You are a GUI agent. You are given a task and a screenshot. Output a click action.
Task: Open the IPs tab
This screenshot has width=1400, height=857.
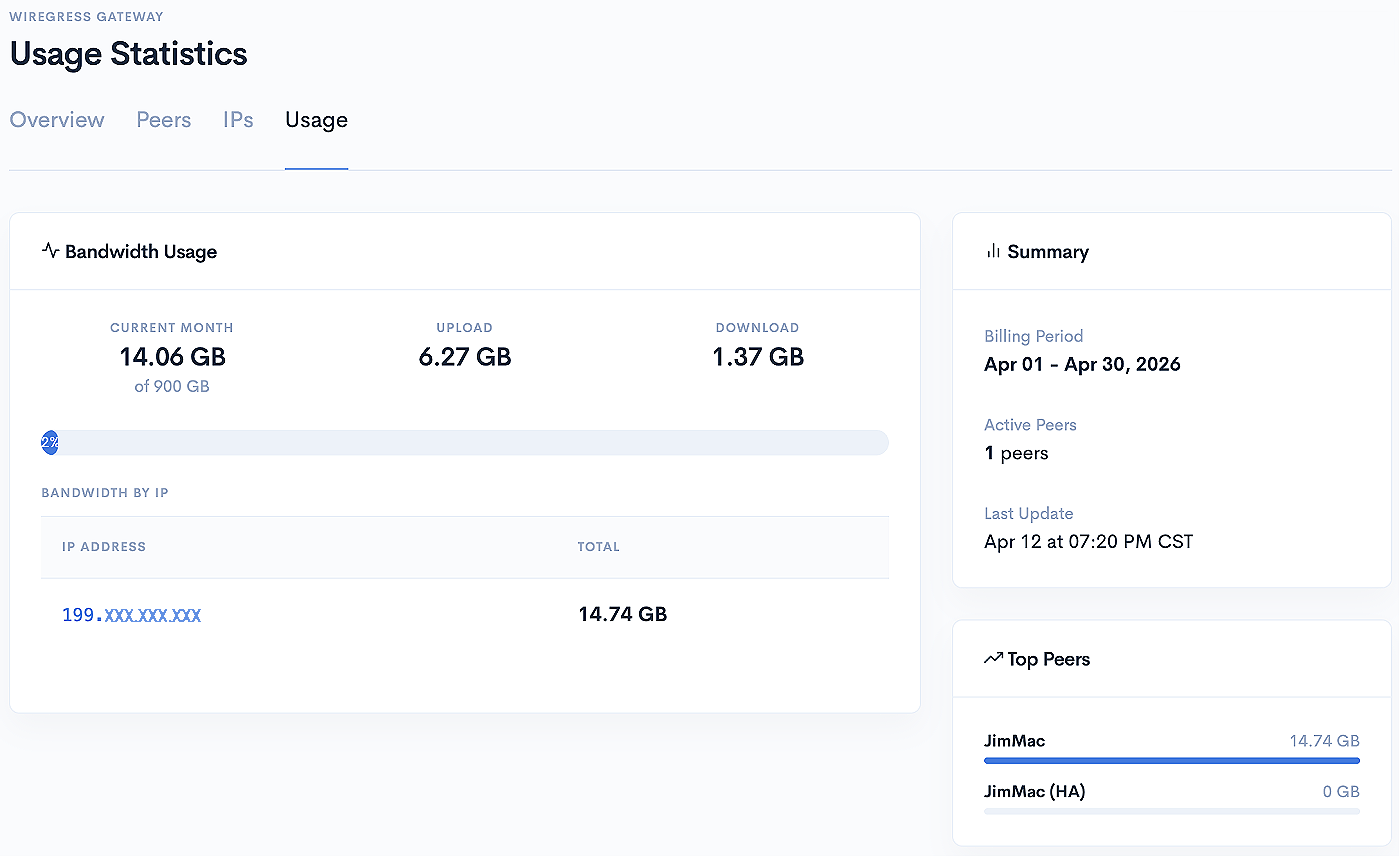coord(238,119)
